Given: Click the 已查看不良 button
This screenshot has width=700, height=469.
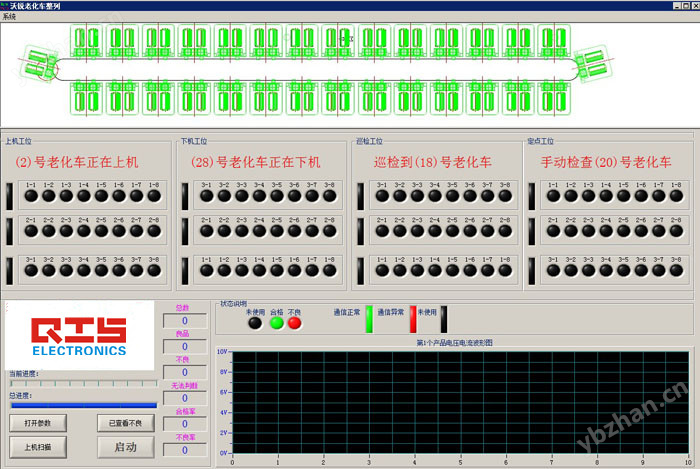Looking at the screenshot, I should click(125, 423).
